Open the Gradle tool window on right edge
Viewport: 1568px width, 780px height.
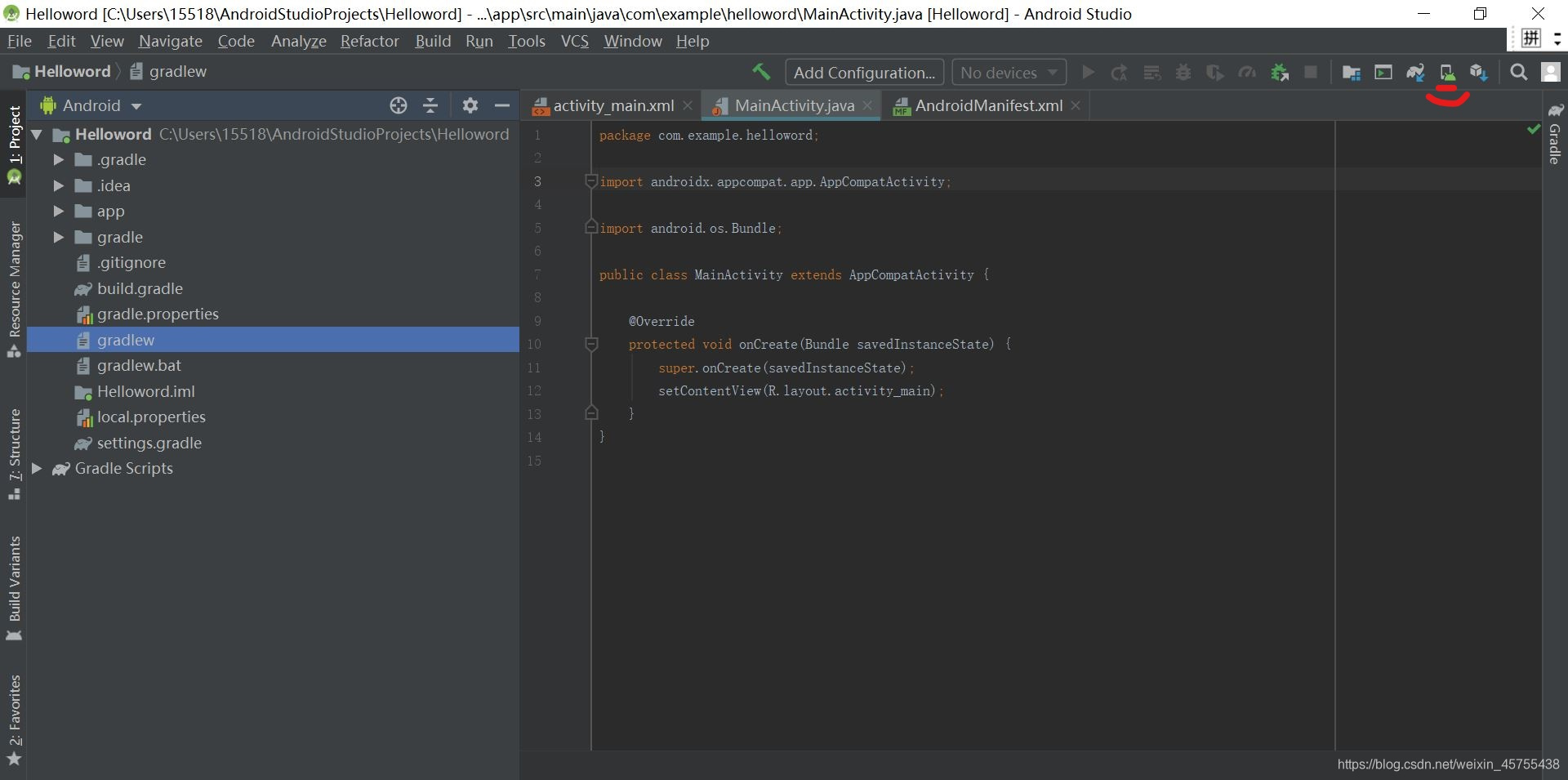(1555, 135)
